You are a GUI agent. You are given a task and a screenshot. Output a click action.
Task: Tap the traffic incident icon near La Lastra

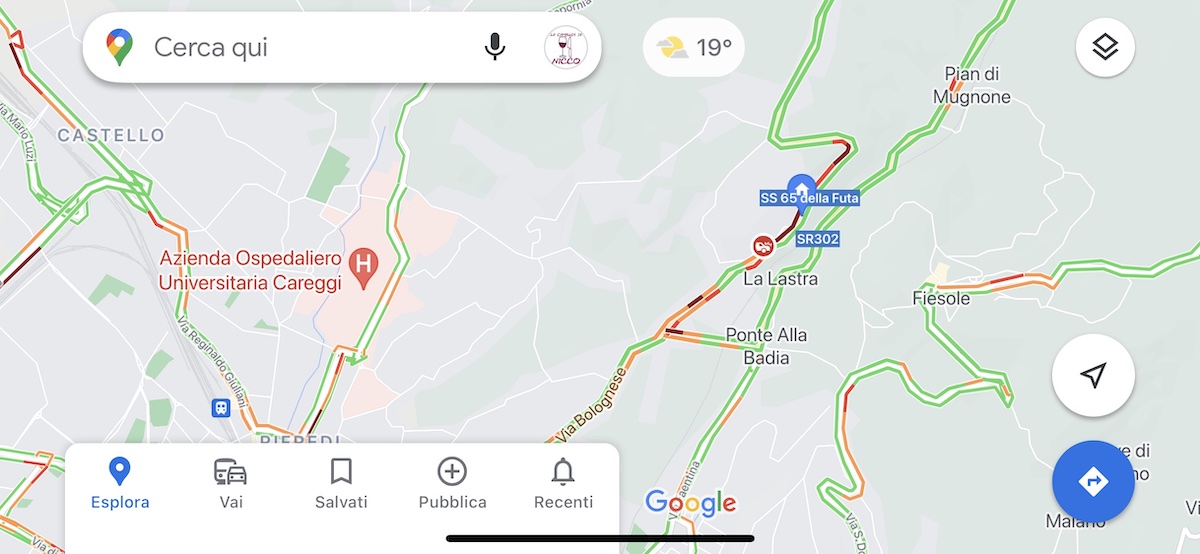click(762, 246)
